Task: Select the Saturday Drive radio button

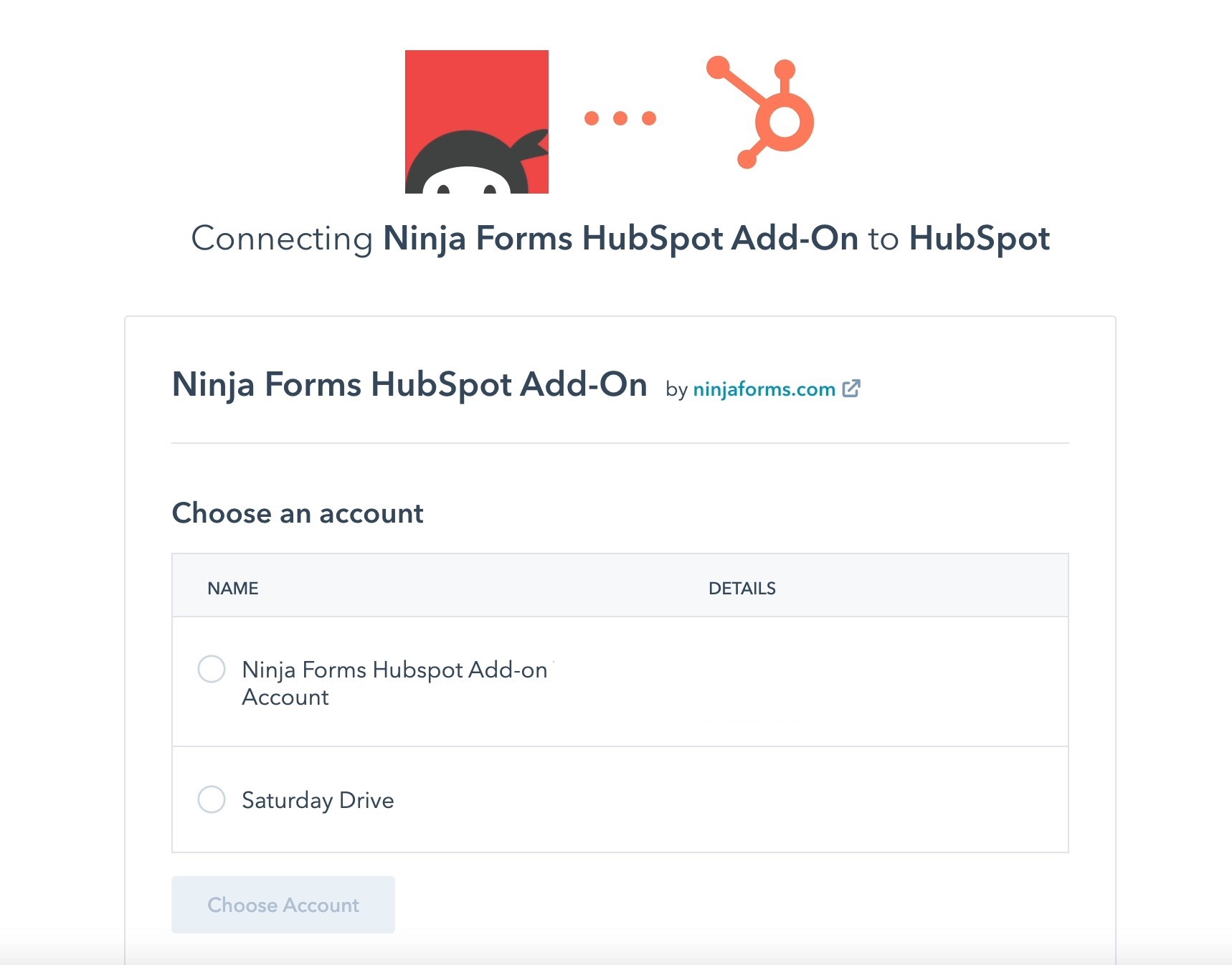Action: coord(212,799)
